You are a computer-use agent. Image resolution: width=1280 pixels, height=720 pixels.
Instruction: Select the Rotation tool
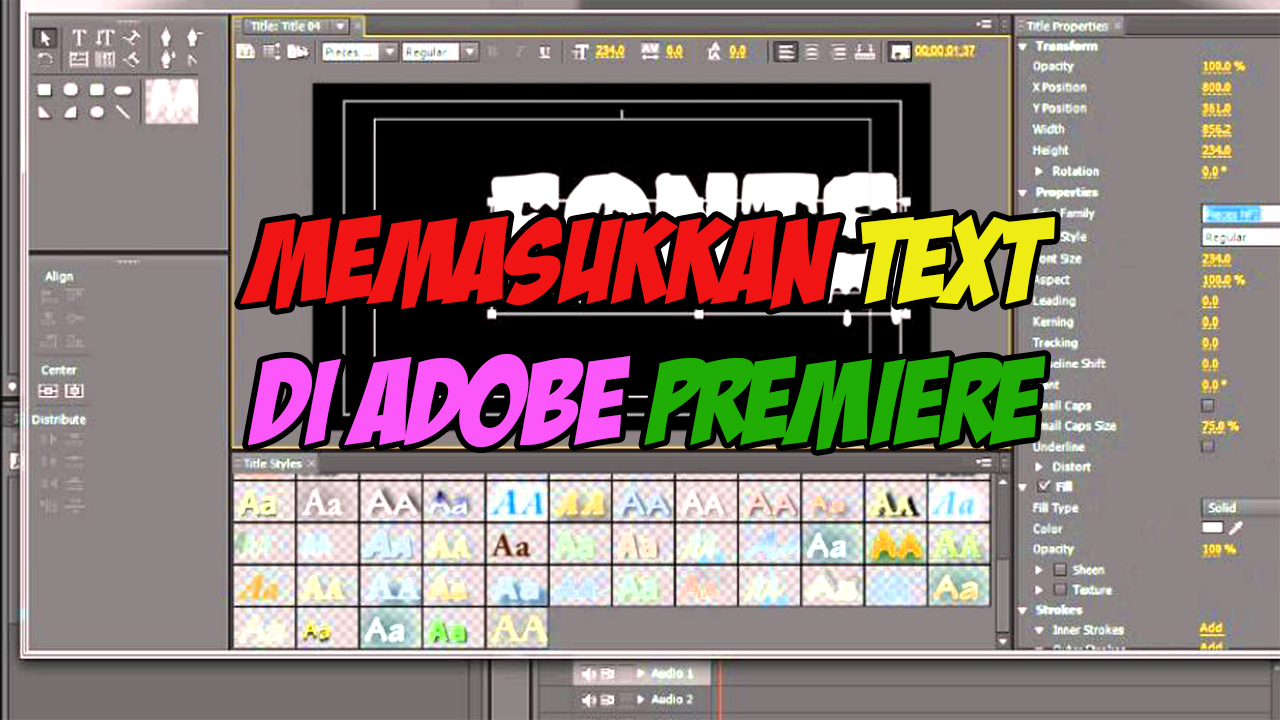pos(45,59)
